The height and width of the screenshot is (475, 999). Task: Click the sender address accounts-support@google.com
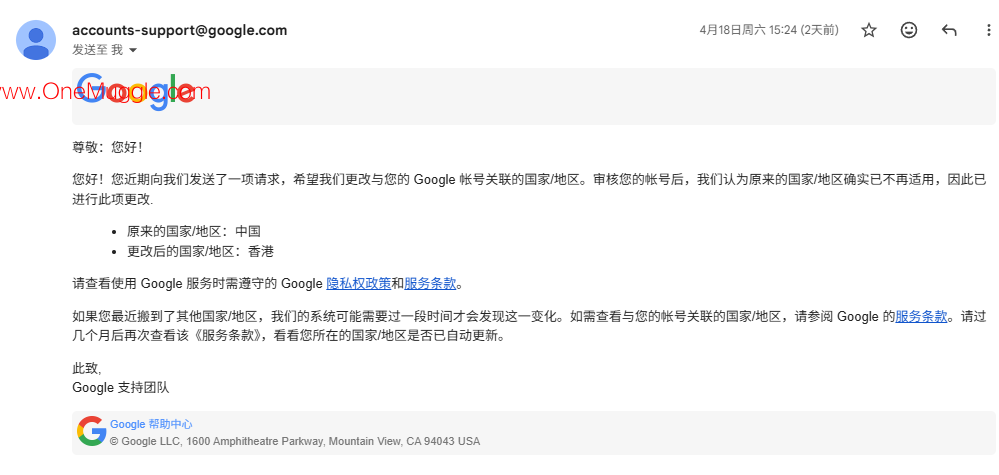(x=180, y=30)
